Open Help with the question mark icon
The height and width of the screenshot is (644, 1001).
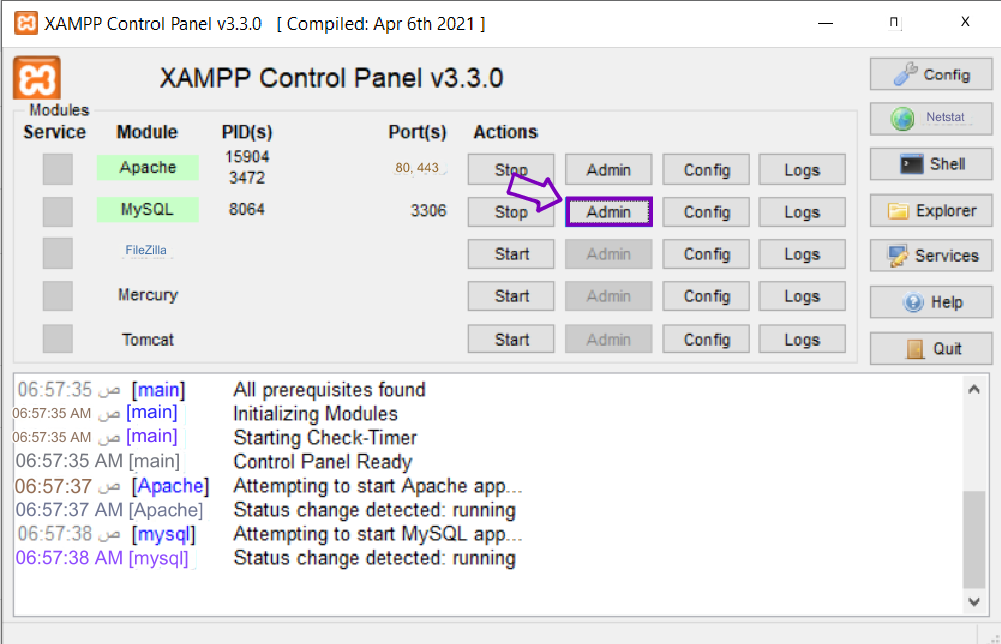pos(931,302)
